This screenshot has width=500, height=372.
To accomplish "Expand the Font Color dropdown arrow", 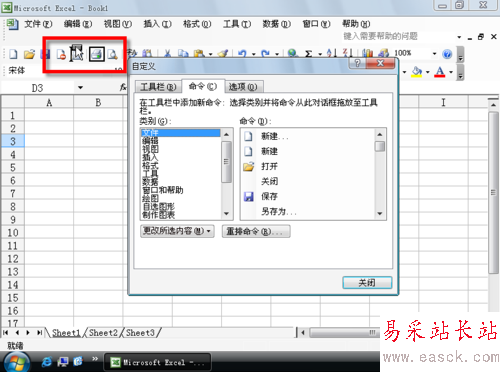I will (x=451, y=72).
